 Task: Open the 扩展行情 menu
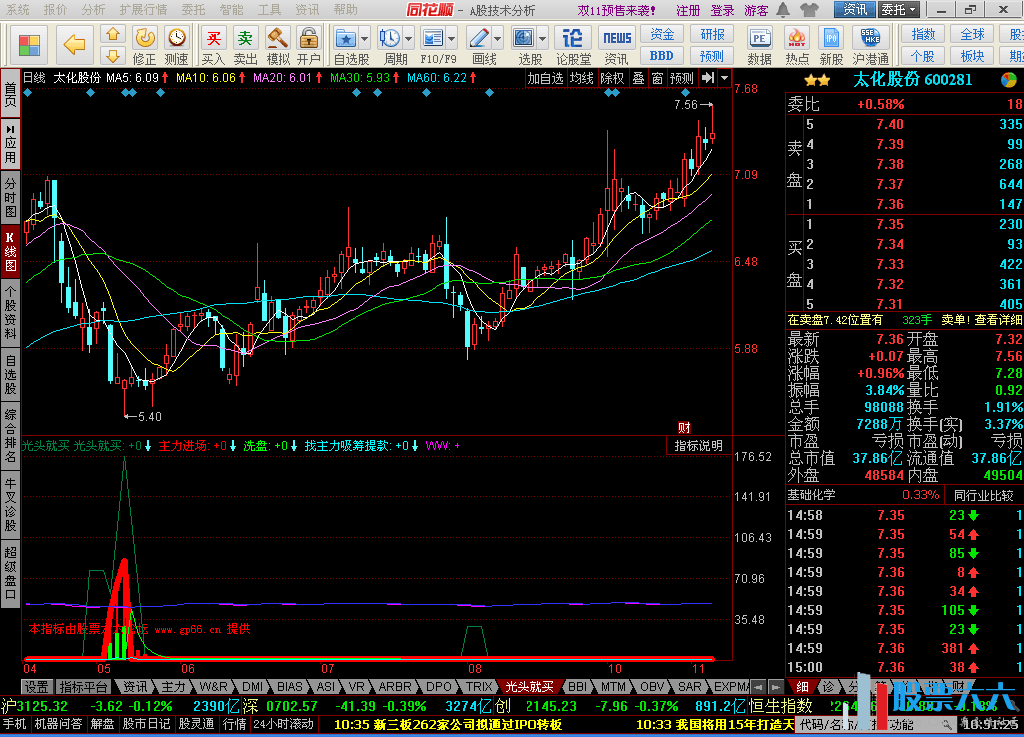pyautogui.click(x=143, y=10)
